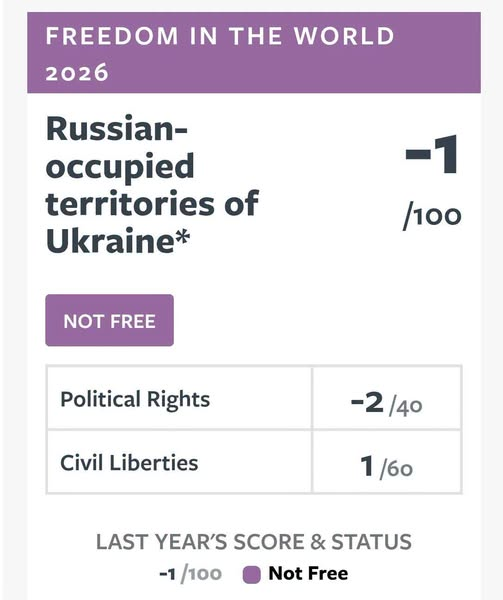Click the 2026 year in the header

click(x=77, y=72)
